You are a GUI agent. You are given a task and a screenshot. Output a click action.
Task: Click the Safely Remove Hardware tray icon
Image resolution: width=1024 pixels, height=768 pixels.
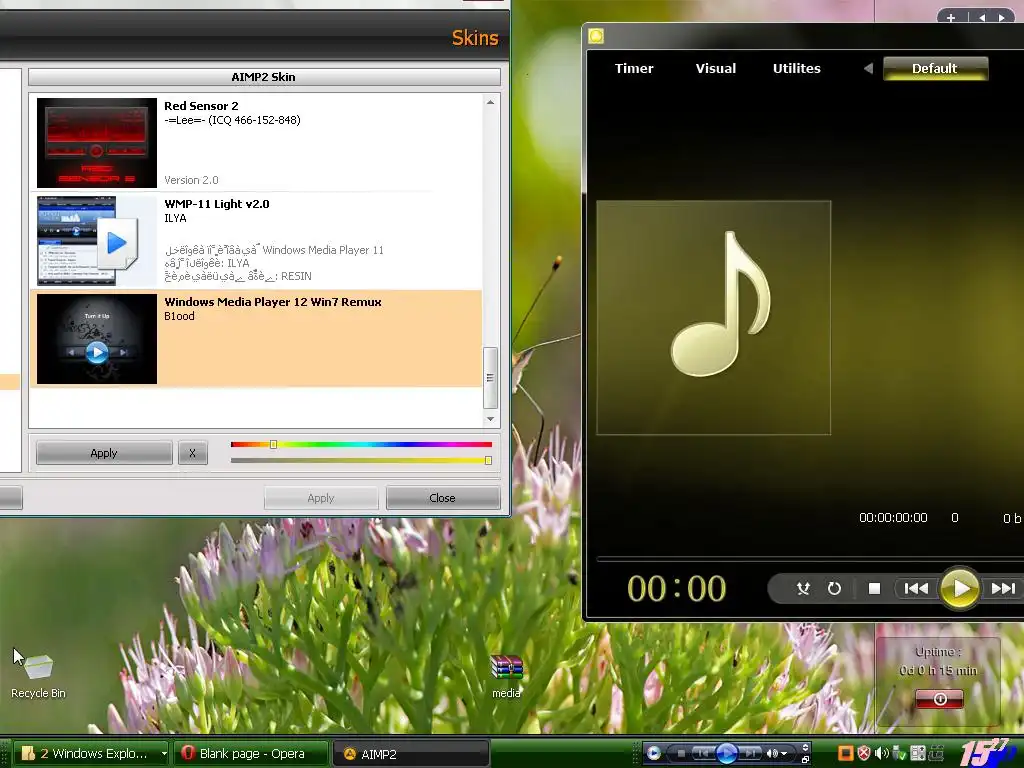(899, 753)
